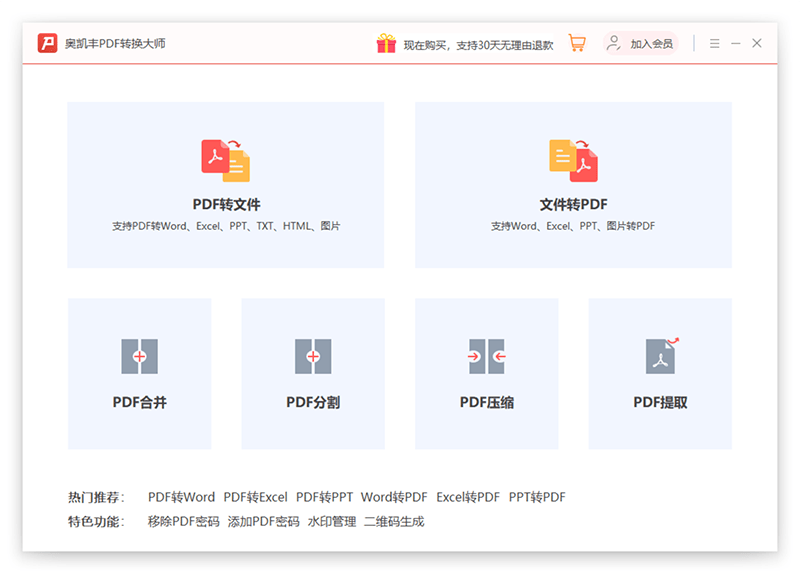Open the PDF提取 extract icon
Screen dimensions: 800x574
click(662, 355)
